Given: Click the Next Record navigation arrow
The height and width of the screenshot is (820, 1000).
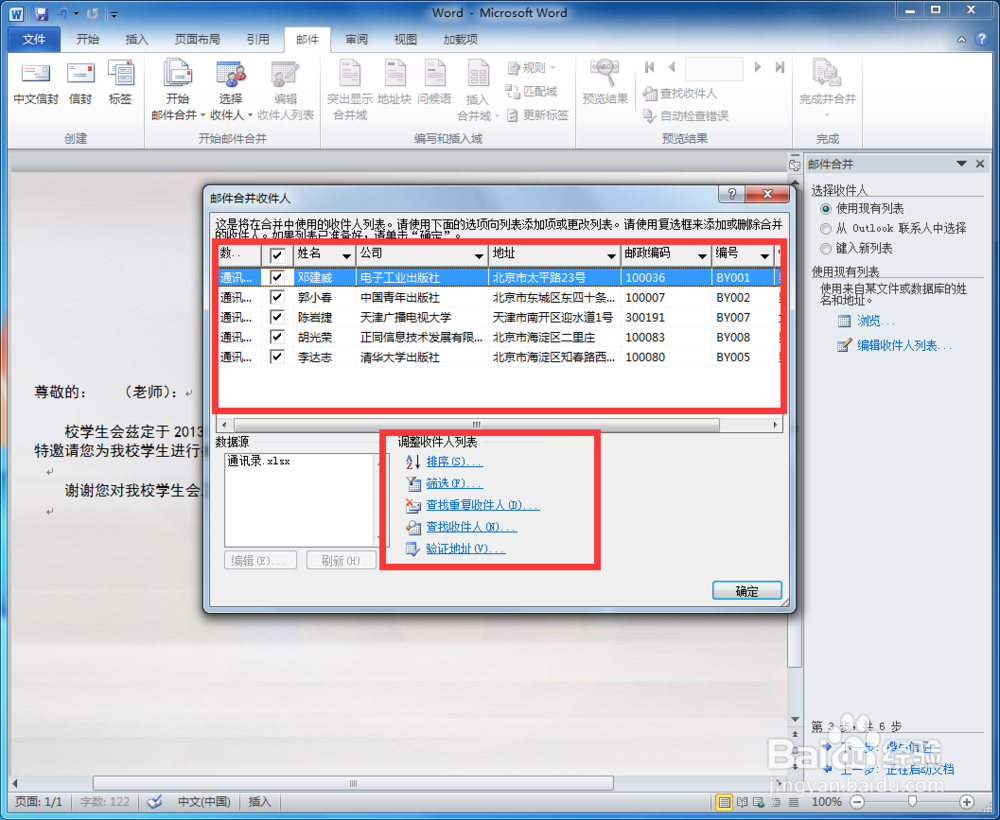Looking at the screenshot, I should (758, 67).
